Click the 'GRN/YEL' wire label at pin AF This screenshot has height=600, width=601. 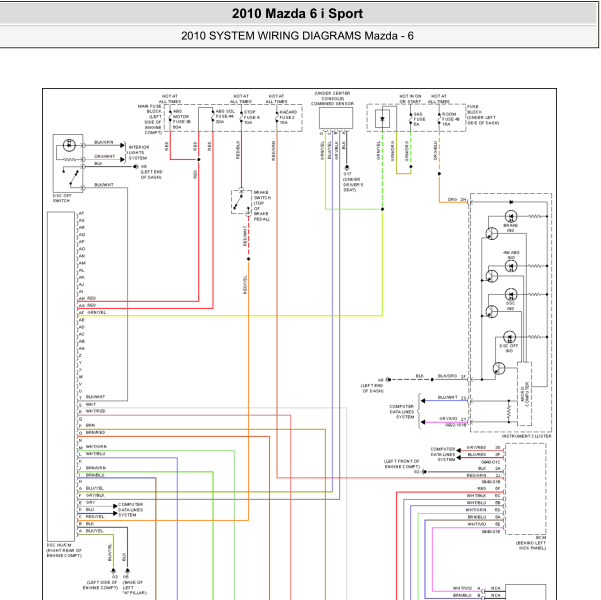click(97, 312)
